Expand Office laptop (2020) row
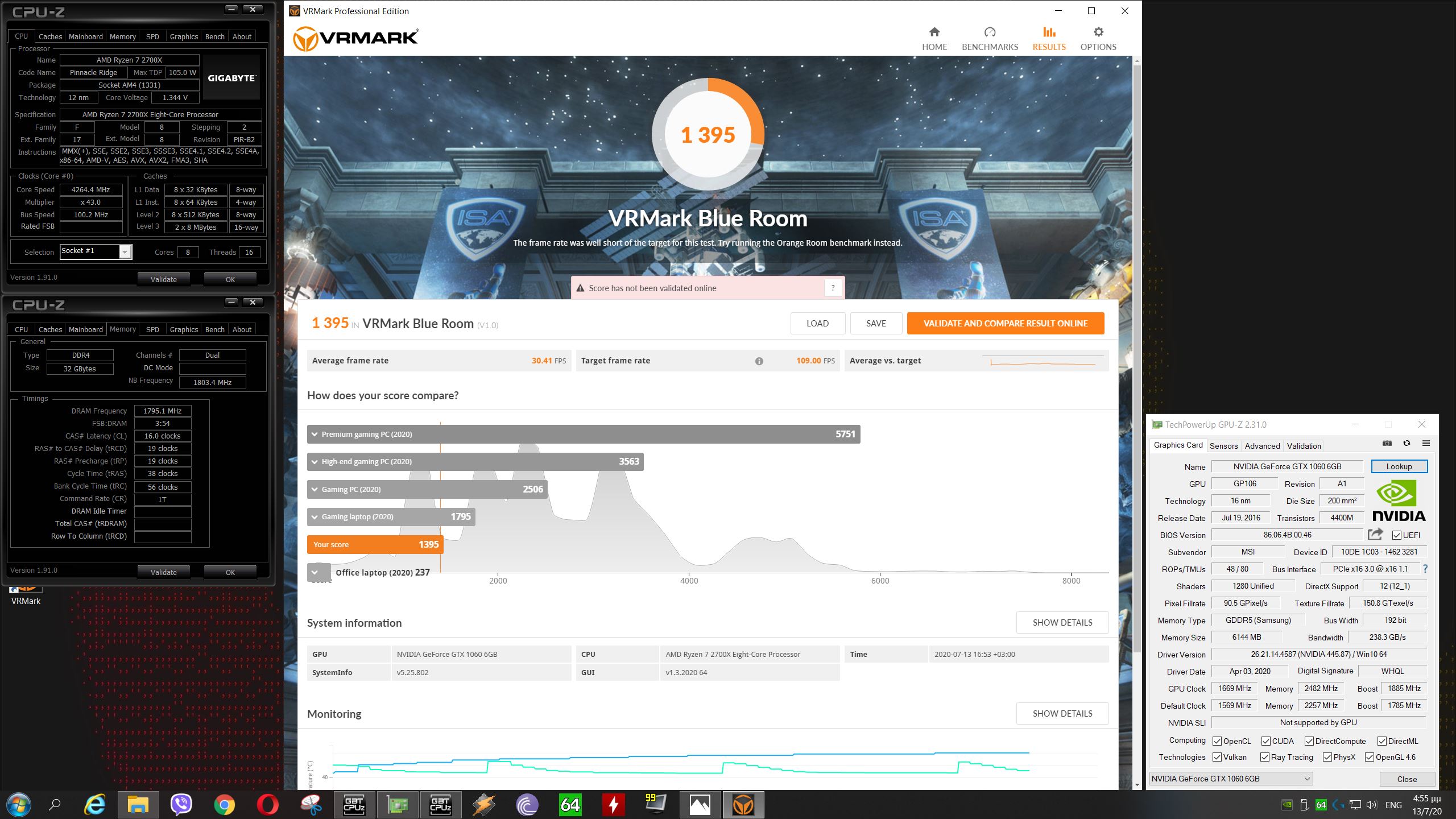The width and height of the screenshot is (1456, 819). tap(318, 572)
